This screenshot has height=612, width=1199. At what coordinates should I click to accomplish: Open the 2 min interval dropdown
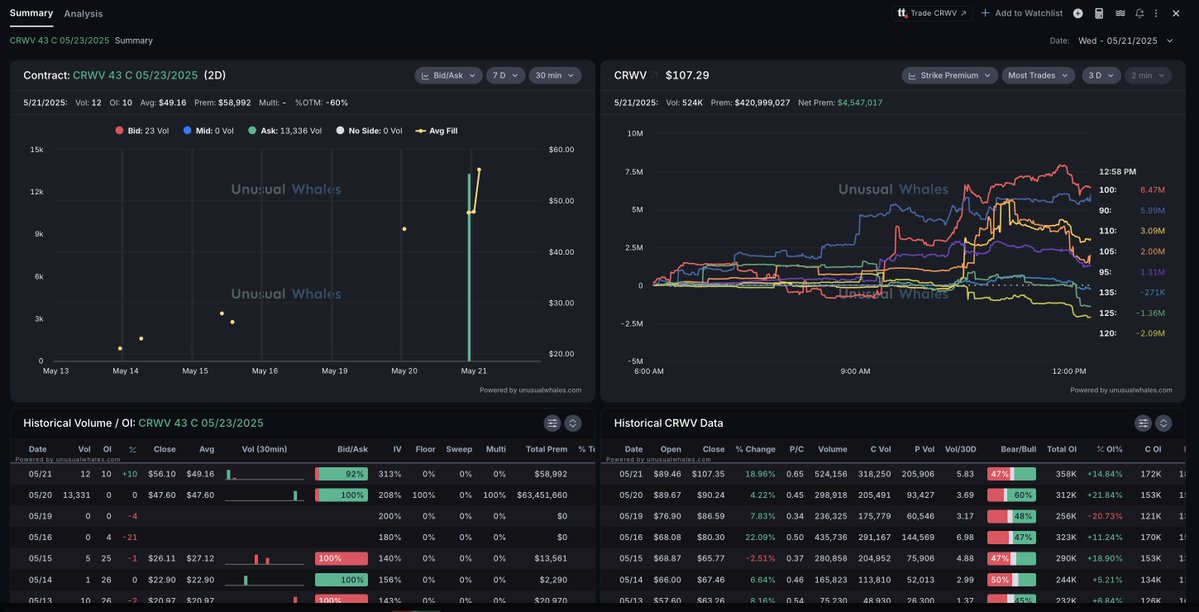1149,75
